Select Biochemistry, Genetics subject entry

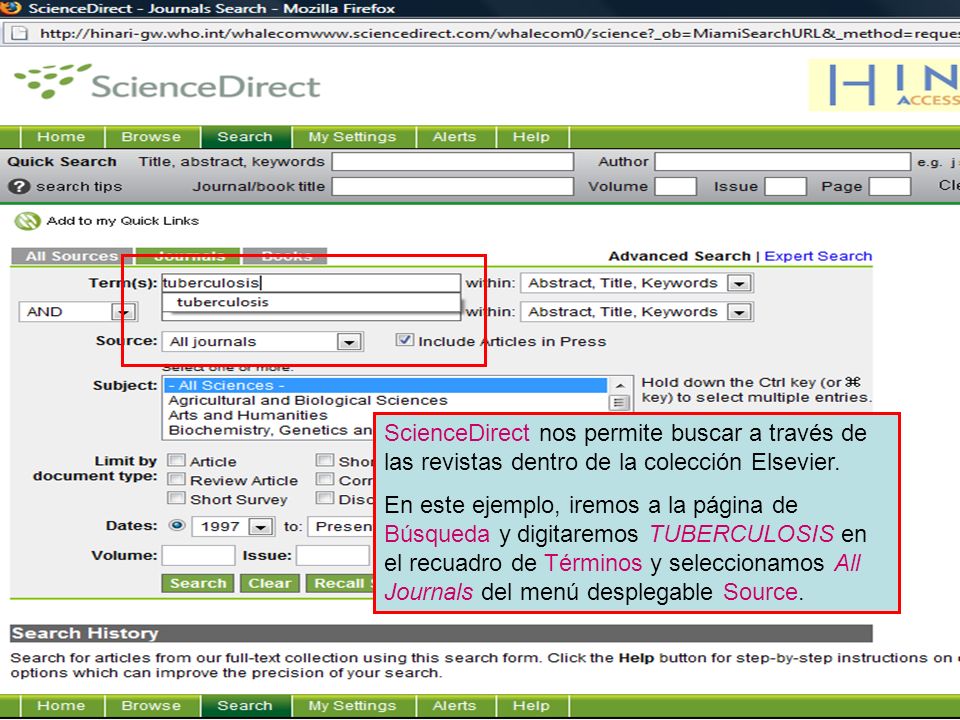[269, 430]
